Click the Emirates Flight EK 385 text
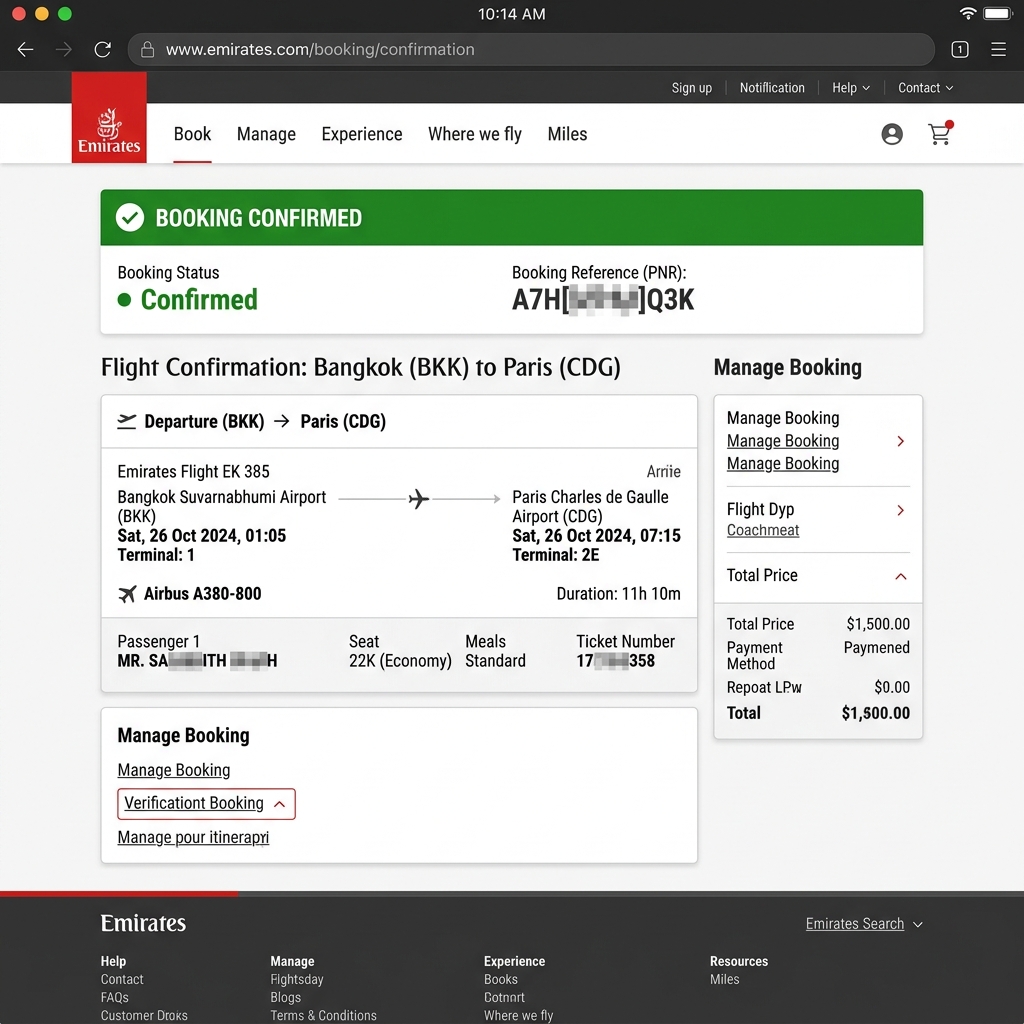Image resolution: width=1024 pixels, height=1024 pixels. tap(193, 472)
